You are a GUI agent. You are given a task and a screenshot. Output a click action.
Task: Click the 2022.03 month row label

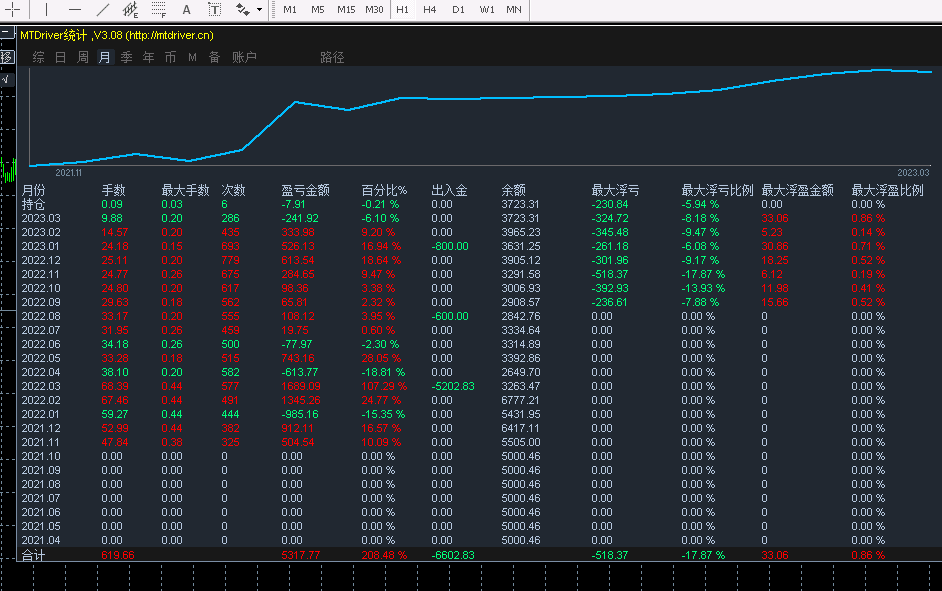click(41, 386)
